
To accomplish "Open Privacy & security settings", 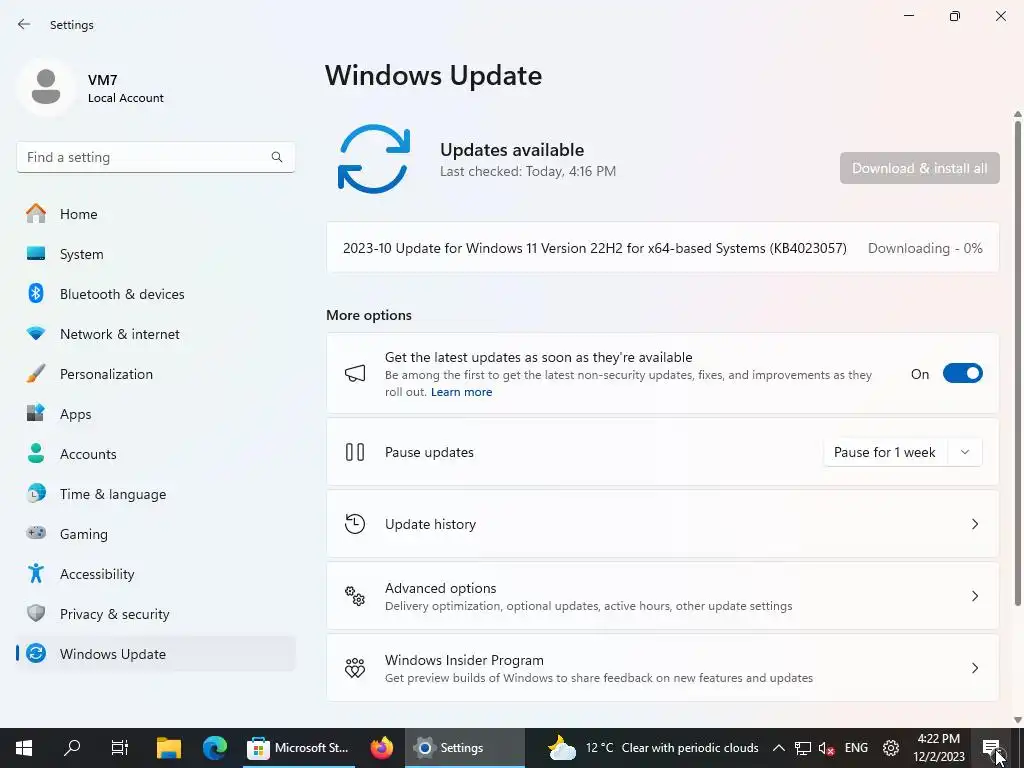I will pos(155,613).
